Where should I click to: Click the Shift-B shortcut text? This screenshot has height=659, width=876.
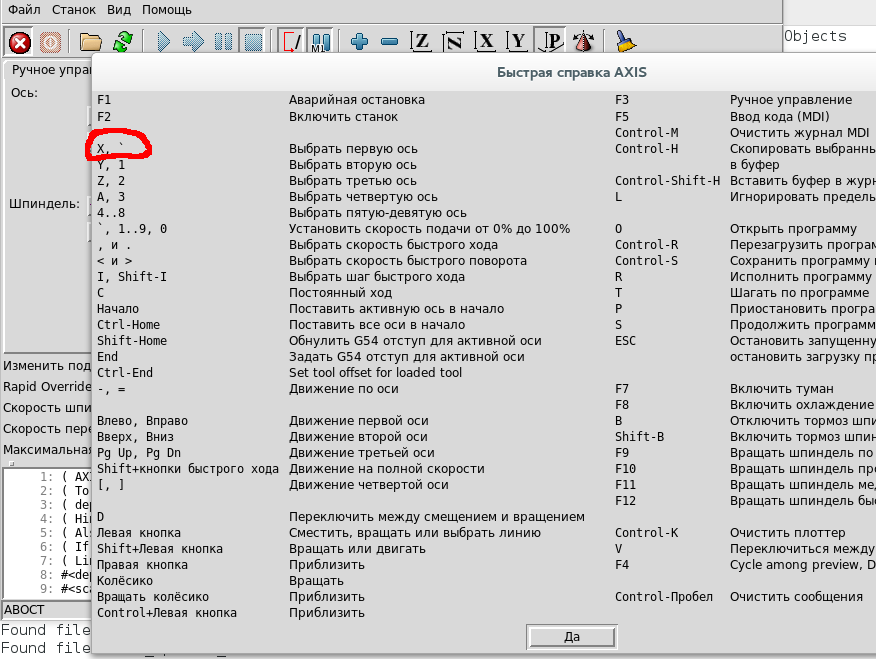point(640,437)
